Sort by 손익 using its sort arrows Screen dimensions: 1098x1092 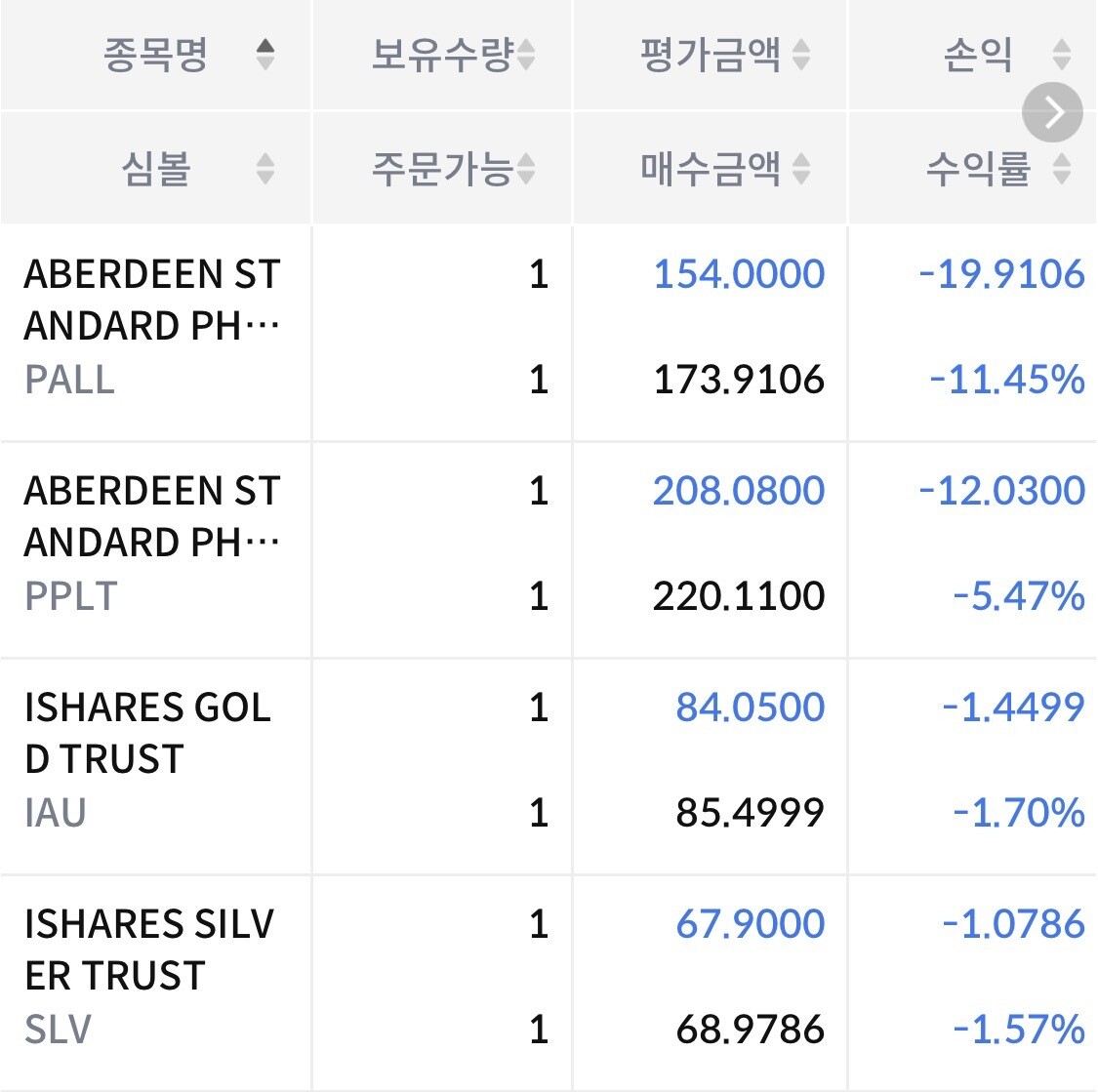(x=1062, y=55)
